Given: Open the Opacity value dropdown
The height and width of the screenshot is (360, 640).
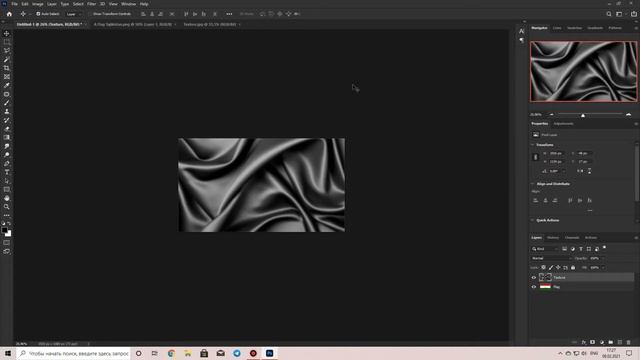Looking at the screenshot, I should tap(602, 258).
